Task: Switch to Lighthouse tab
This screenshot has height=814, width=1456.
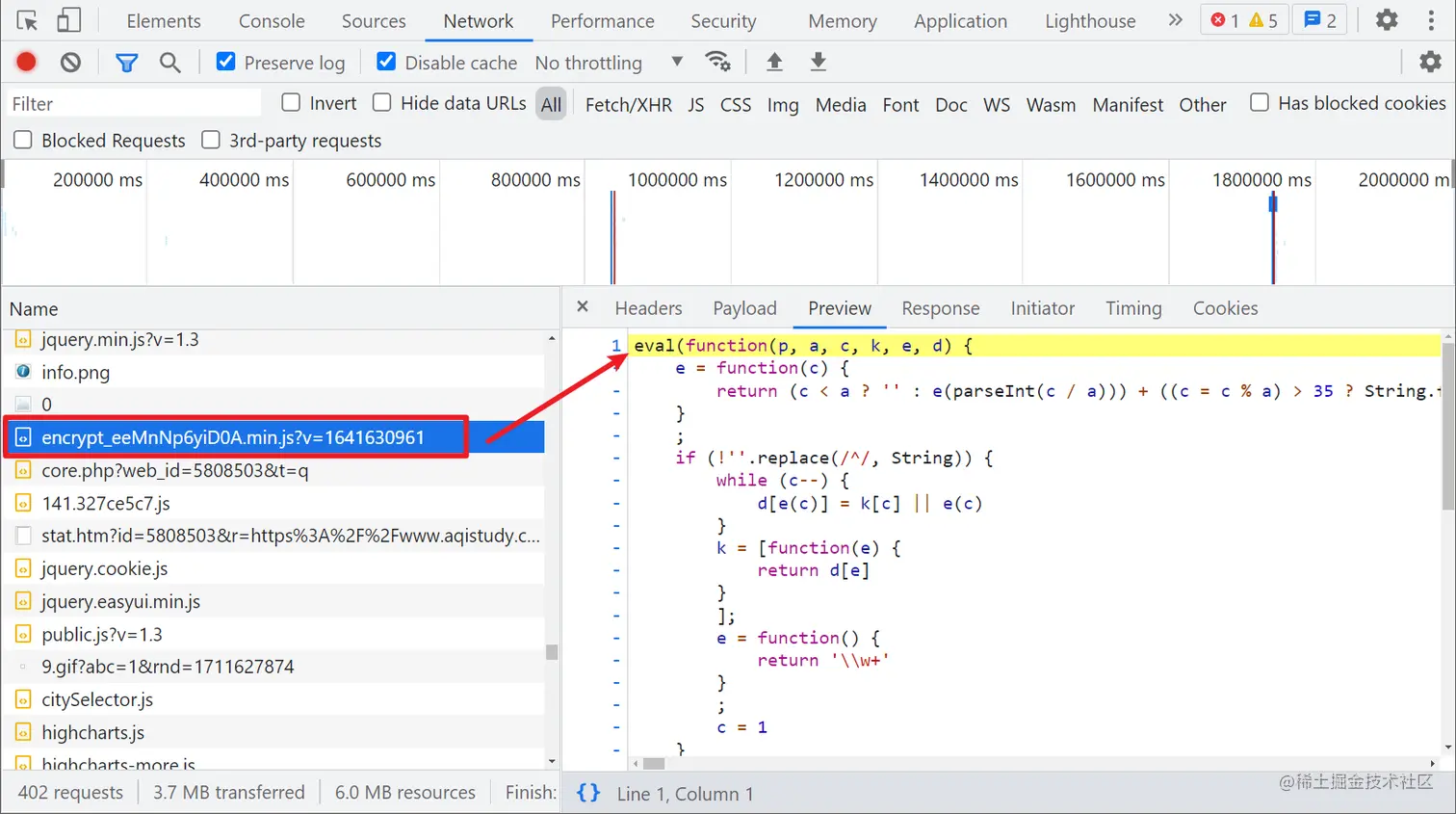Action: click(1090, 21)
